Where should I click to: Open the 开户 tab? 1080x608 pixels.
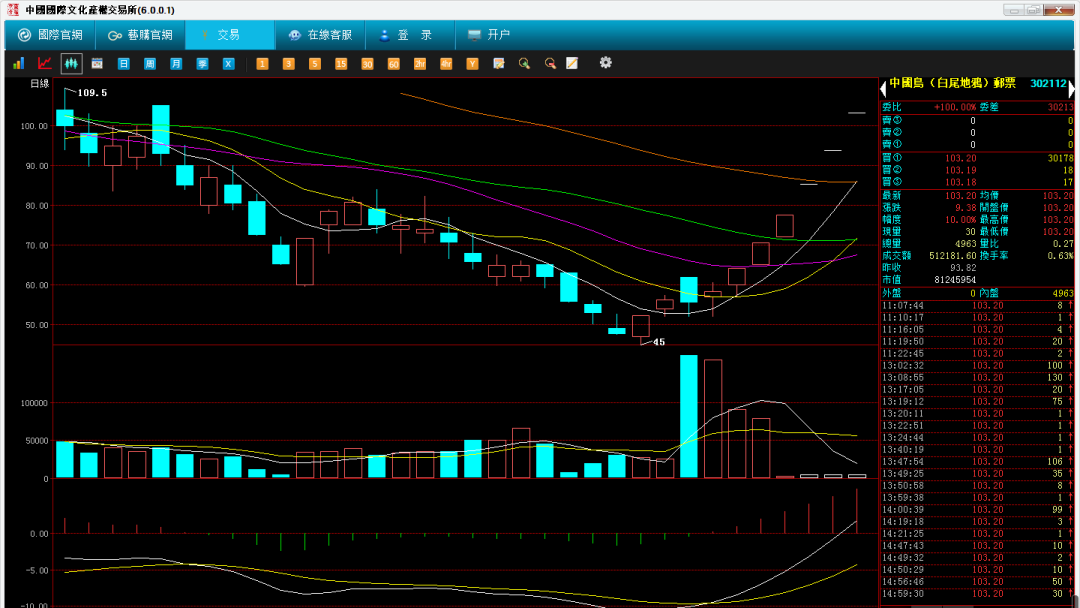(489, 35)
